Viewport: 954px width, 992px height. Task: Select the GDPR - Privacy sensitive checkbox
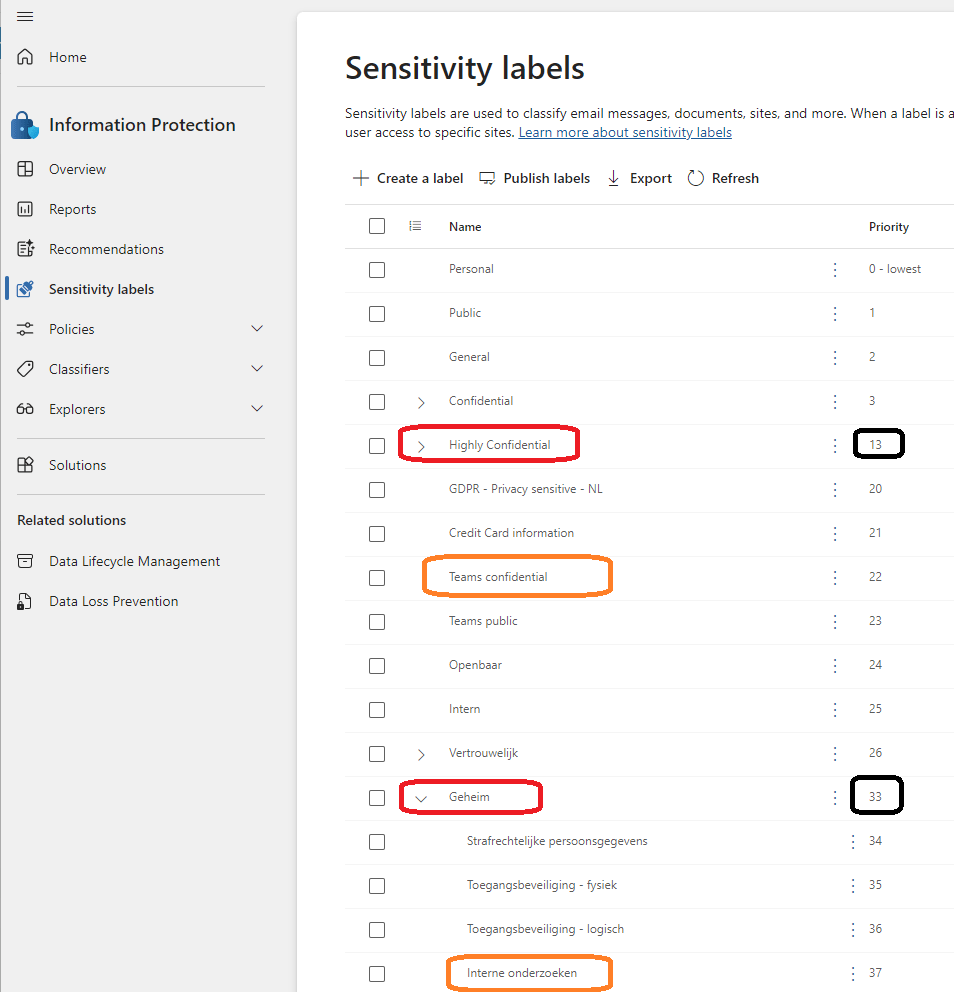pos(377,489)
